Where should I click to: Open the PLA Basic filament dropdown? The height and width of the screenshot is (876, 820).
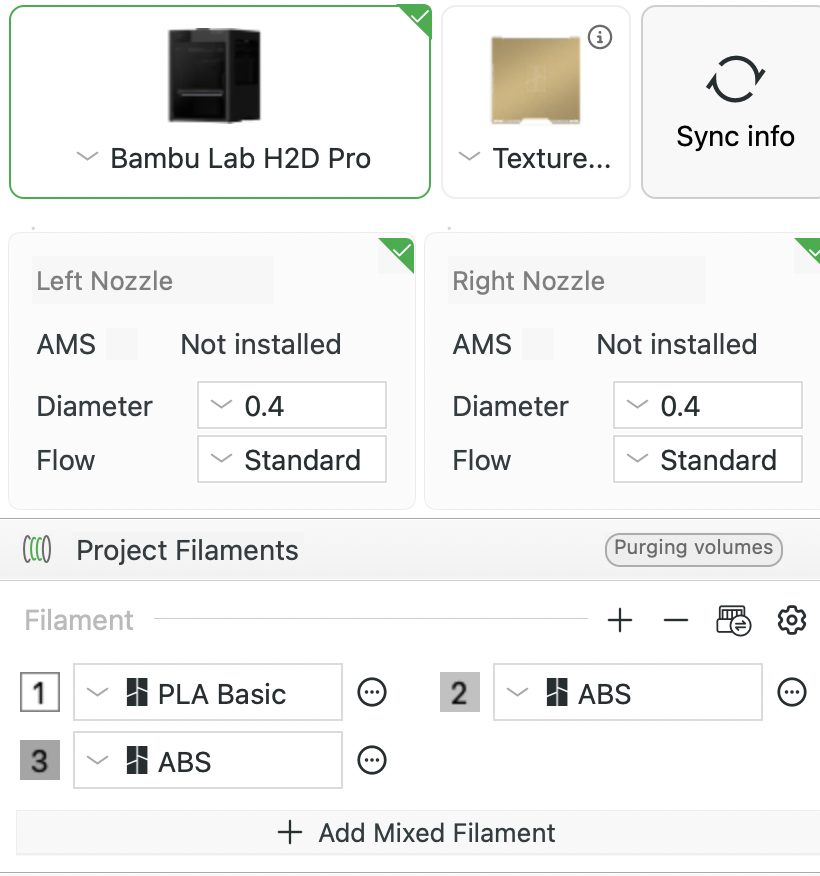click(x=208, y=692)
